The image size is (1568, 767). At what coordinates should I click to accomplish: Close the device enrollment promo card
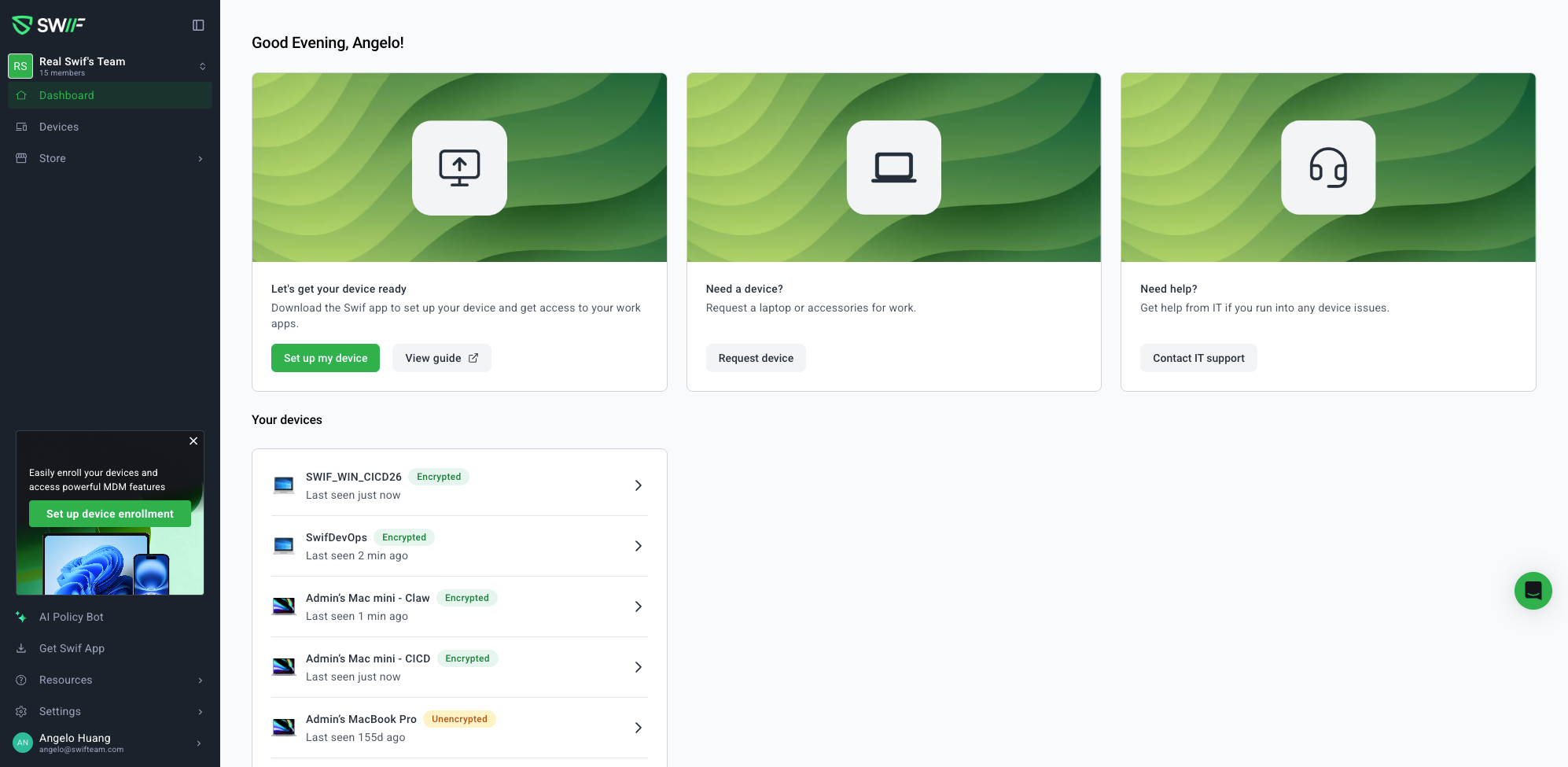point(193,441)
